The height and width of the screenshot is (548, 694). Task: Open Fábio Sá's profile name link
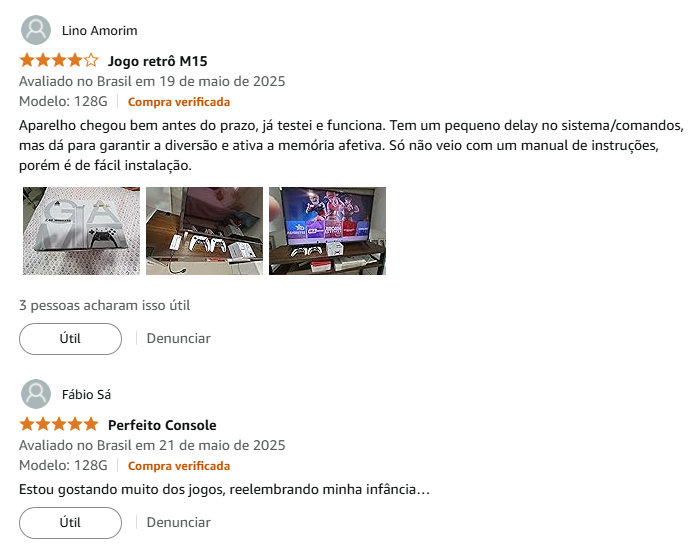tap(86, 394)
